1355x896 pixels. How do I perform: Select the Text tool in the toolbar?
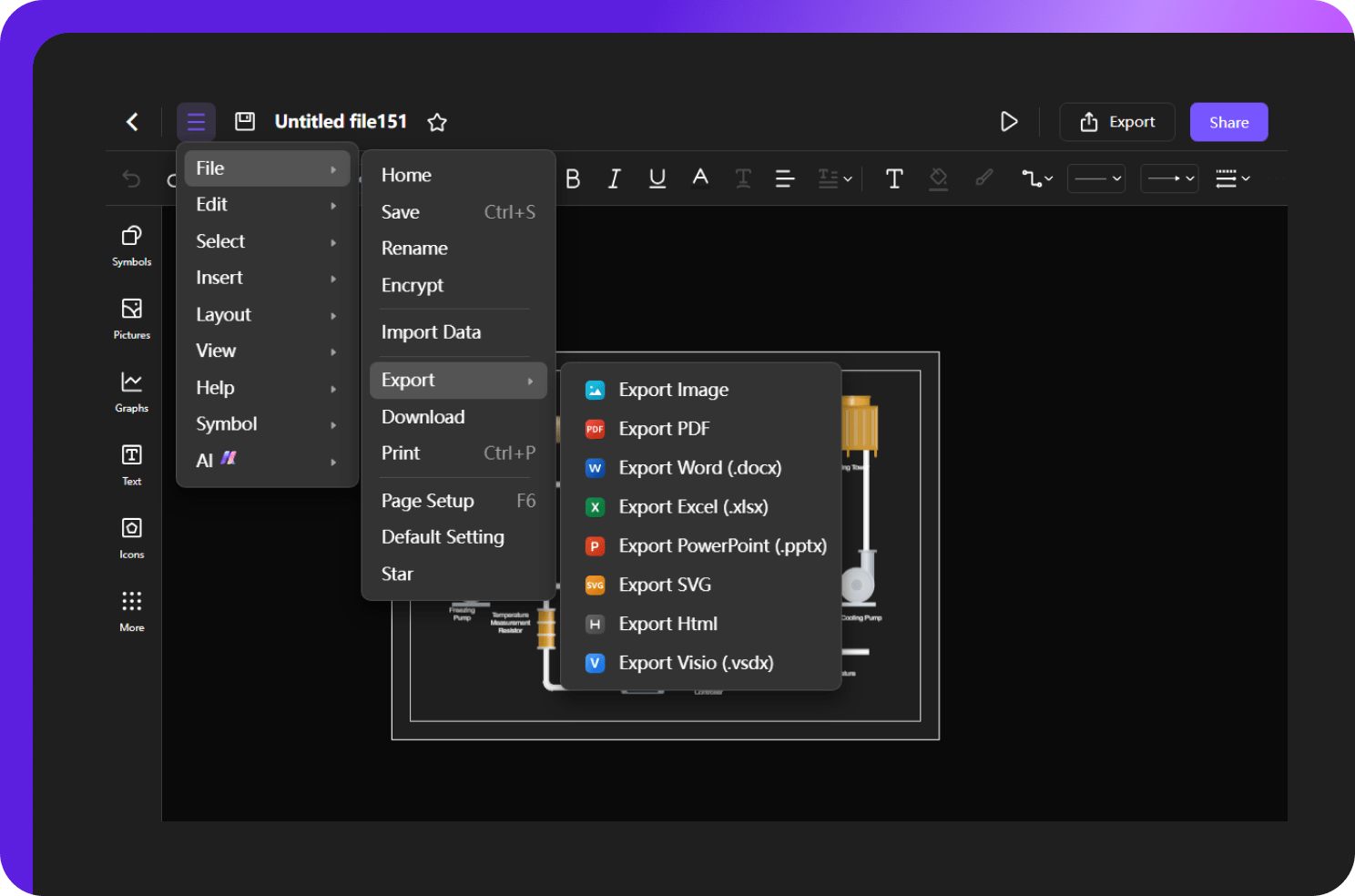(x=894, y=178)
